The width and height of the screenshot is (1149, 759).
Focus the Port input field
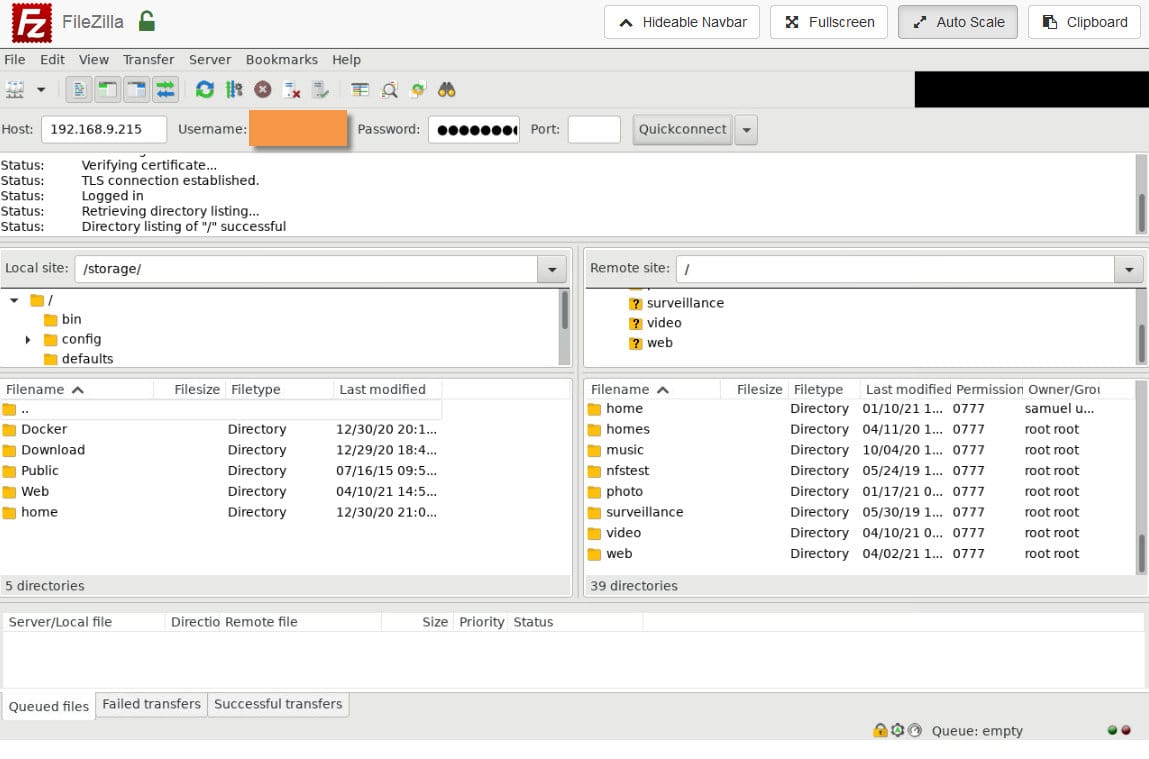[x=594, y=130]
